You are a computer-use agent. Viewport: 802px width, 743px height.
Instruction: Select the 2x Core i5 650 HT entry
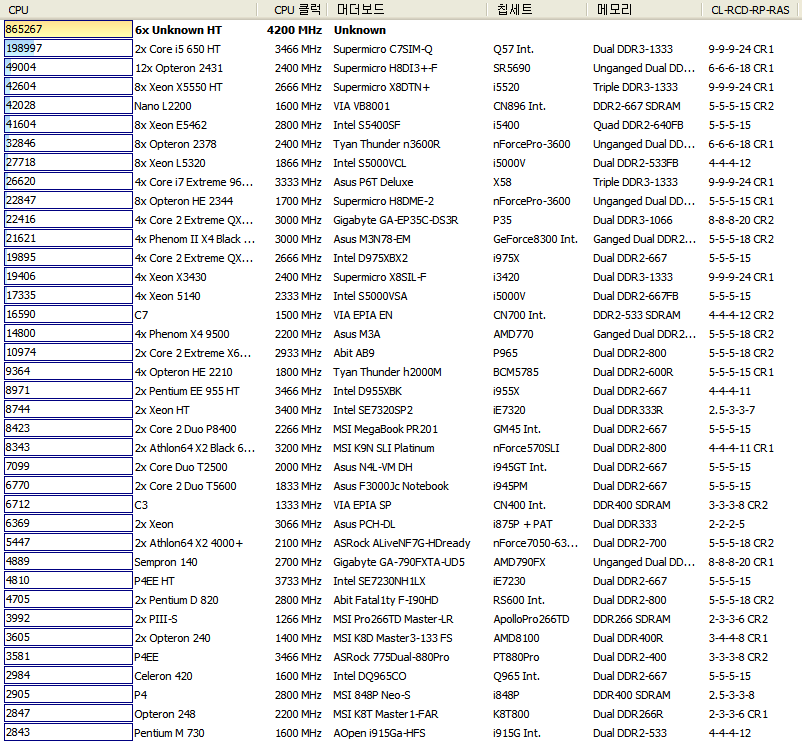coord(177,49)
